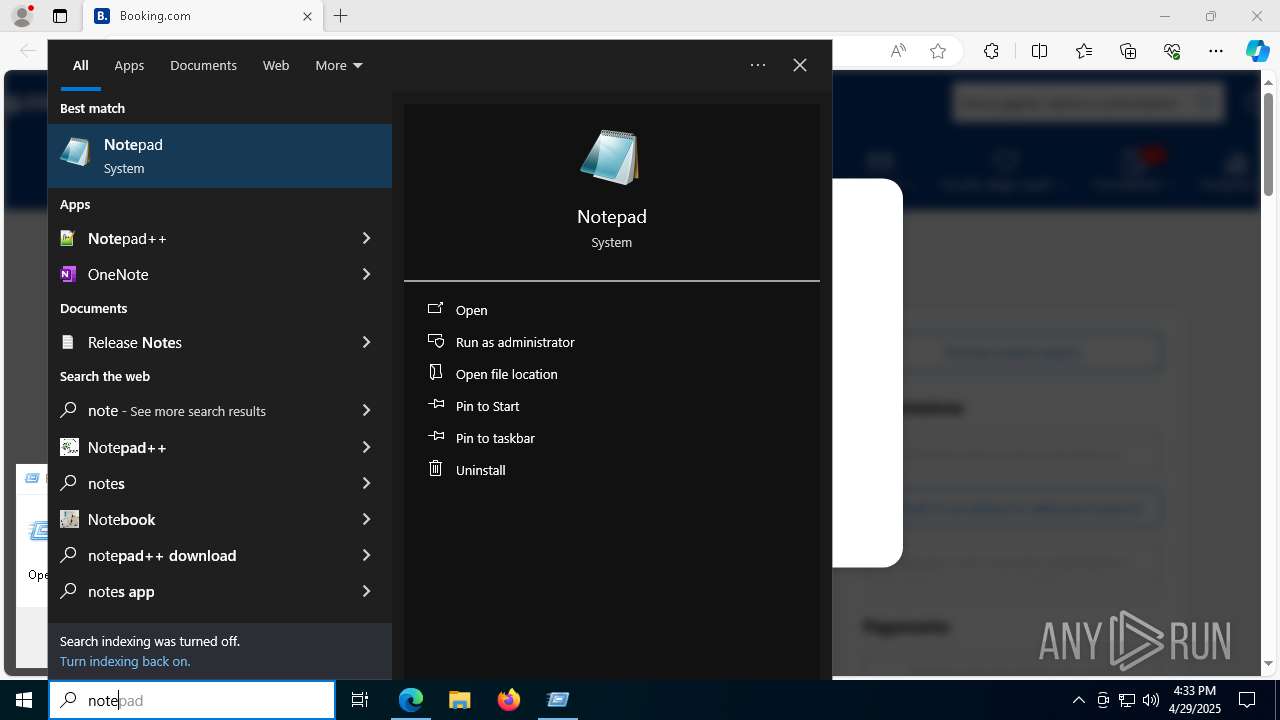
Task: Open Microsoft Edge from taskbar
Action: coord(411,700)
